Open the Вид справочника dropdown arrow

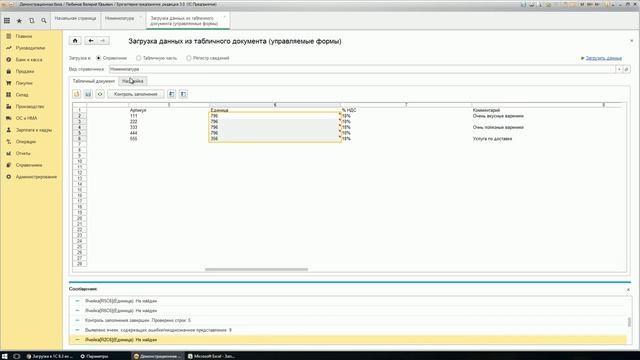(x=619, y=69)
